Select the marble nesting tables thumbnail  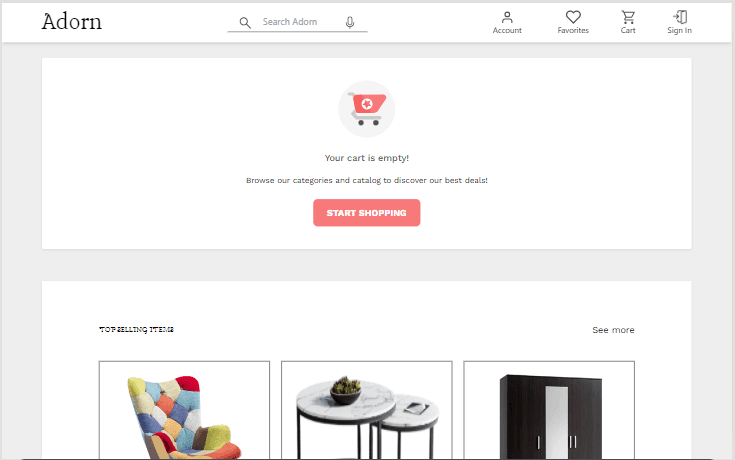[x=367, y=410]
